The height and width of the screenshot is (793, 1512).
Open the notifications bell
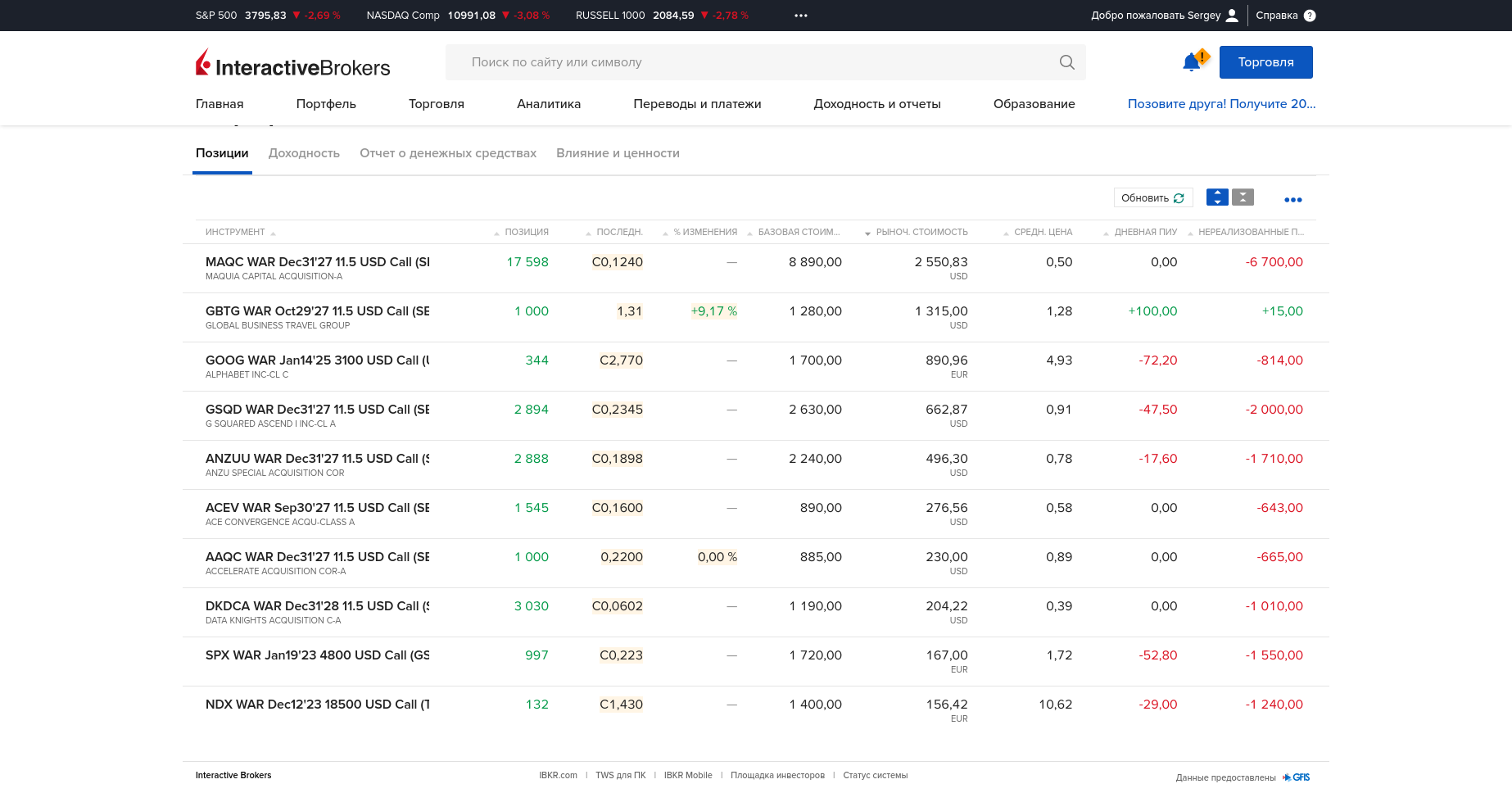[x=1192, y=62]
